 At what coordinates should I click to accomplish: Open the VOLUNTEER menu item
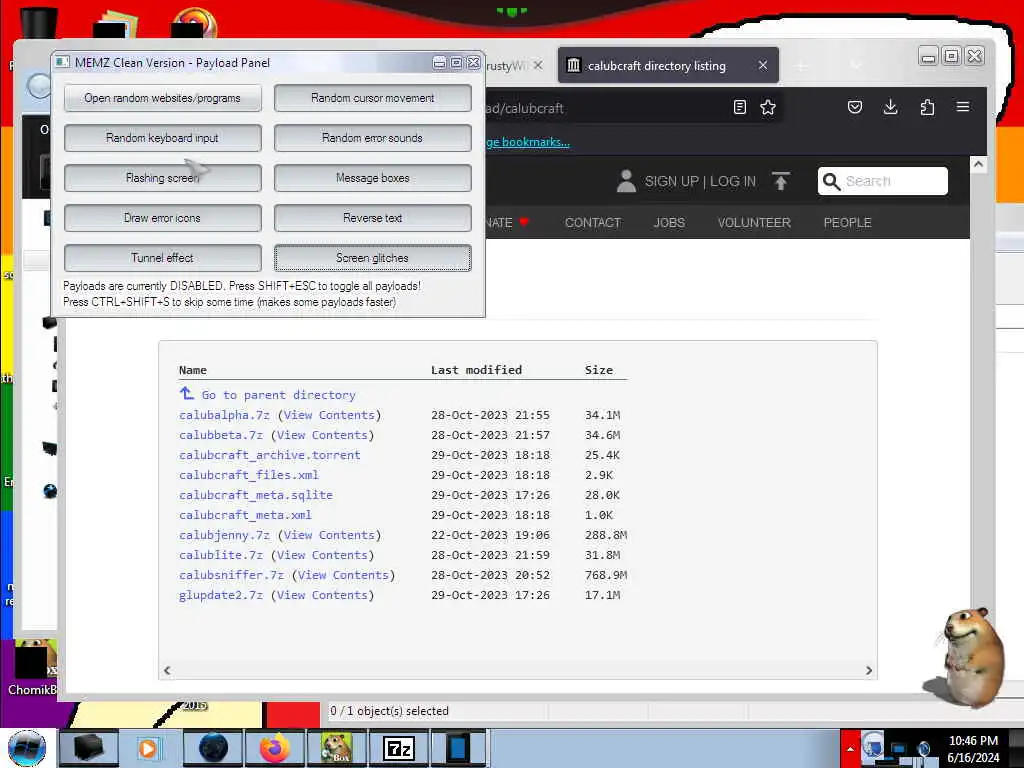[754, 223]
